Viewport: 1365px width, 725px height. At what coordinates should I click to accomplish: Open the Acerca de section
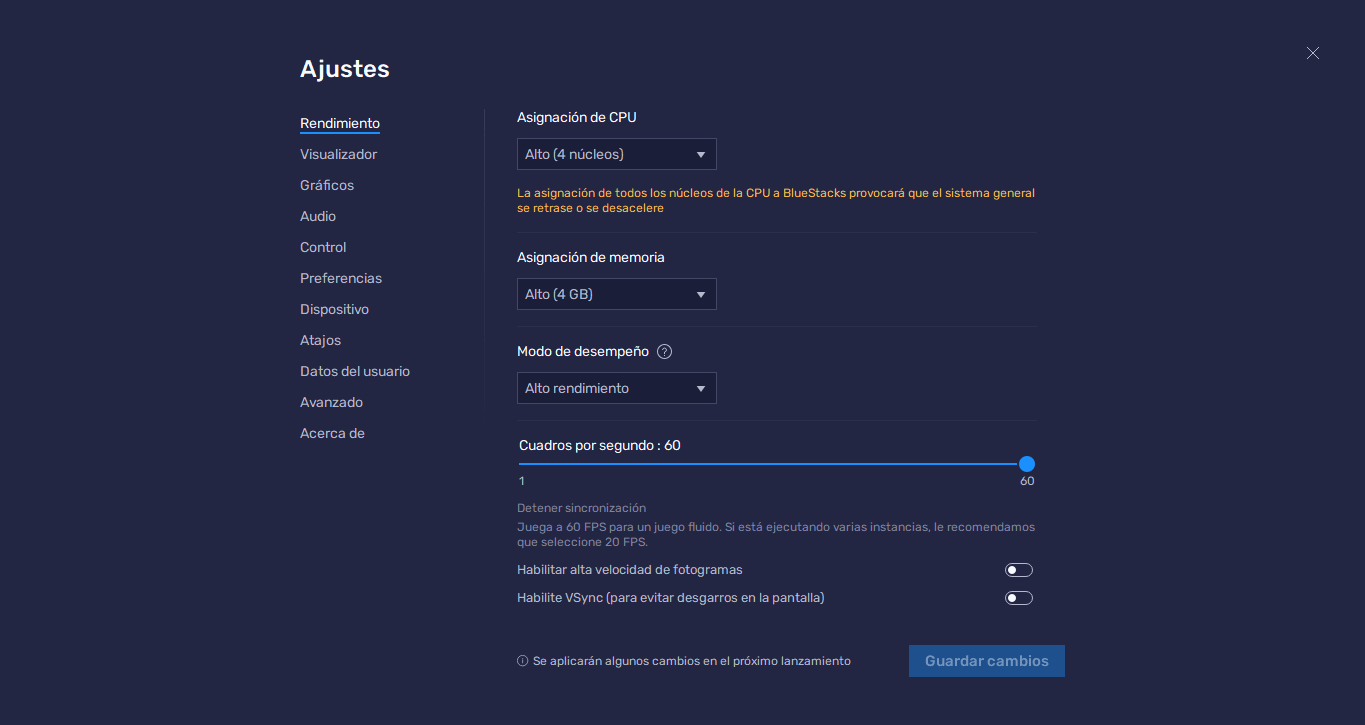332,433
